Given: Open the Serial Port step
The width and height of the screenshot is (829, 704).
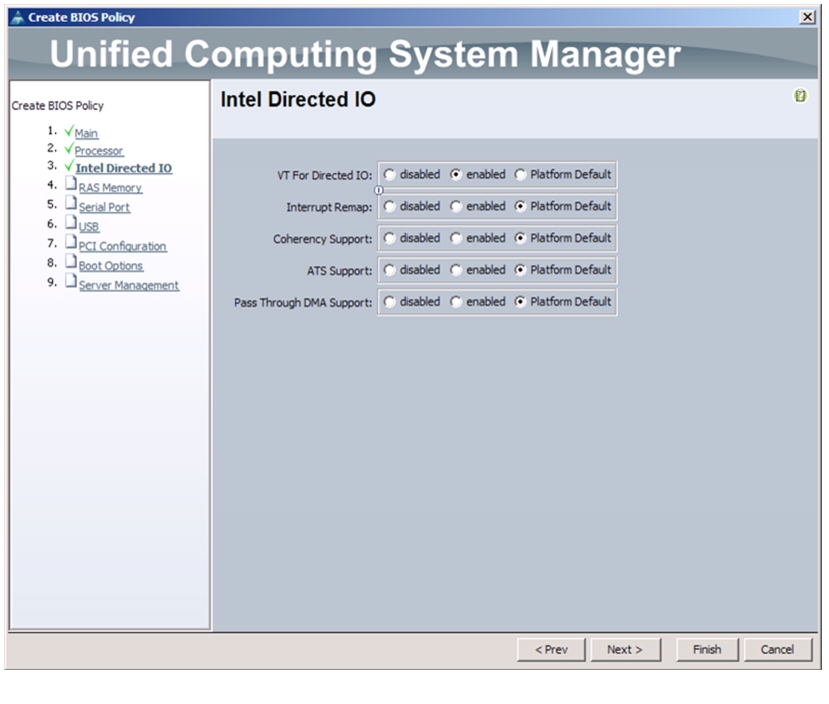Looking at the screenshot, I should pyautogui.click(x=104, y=207).
